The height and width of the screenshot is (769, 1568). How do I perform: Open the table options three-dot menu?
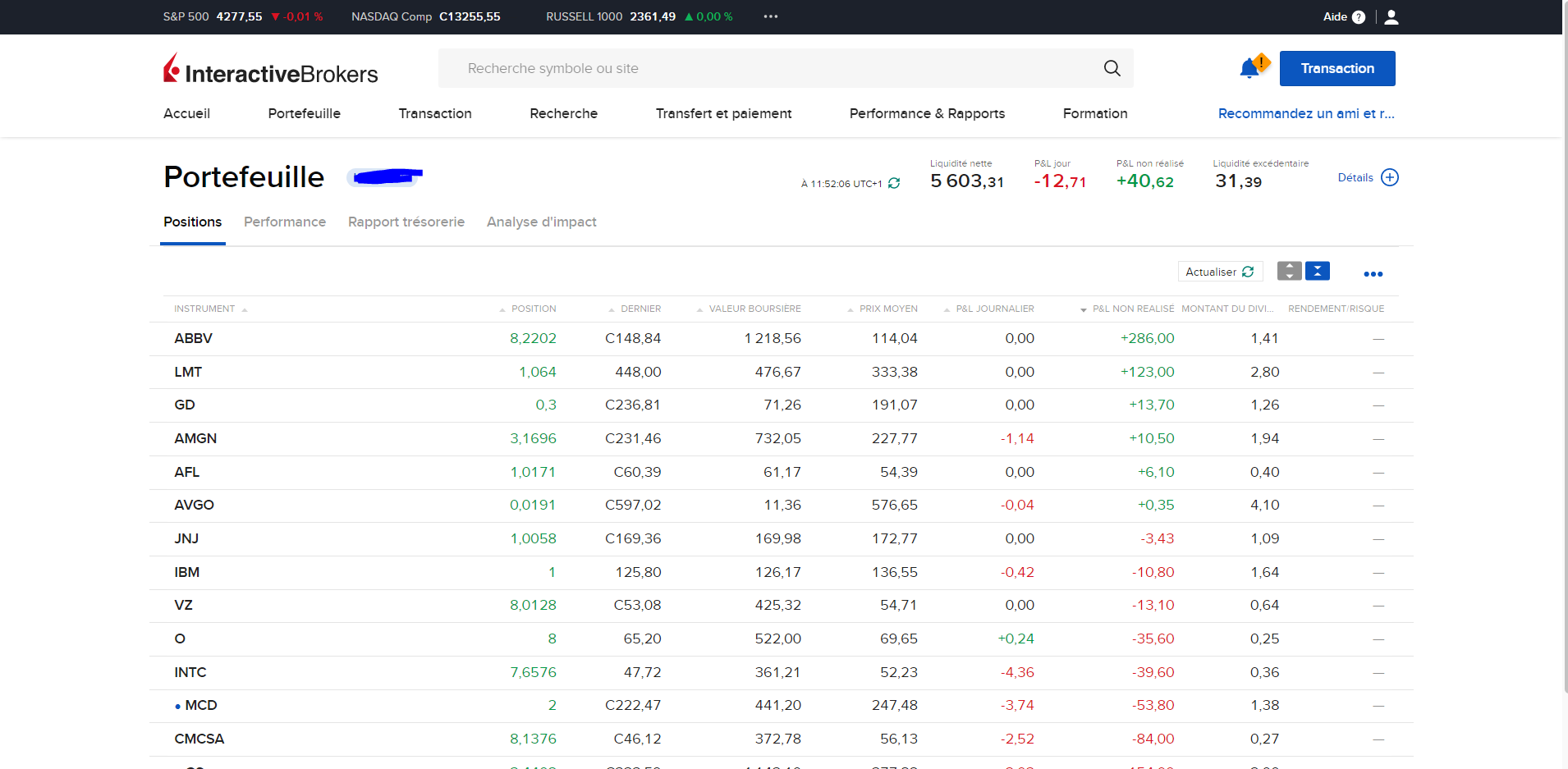pyautogui.click(x=1373, y=274)
